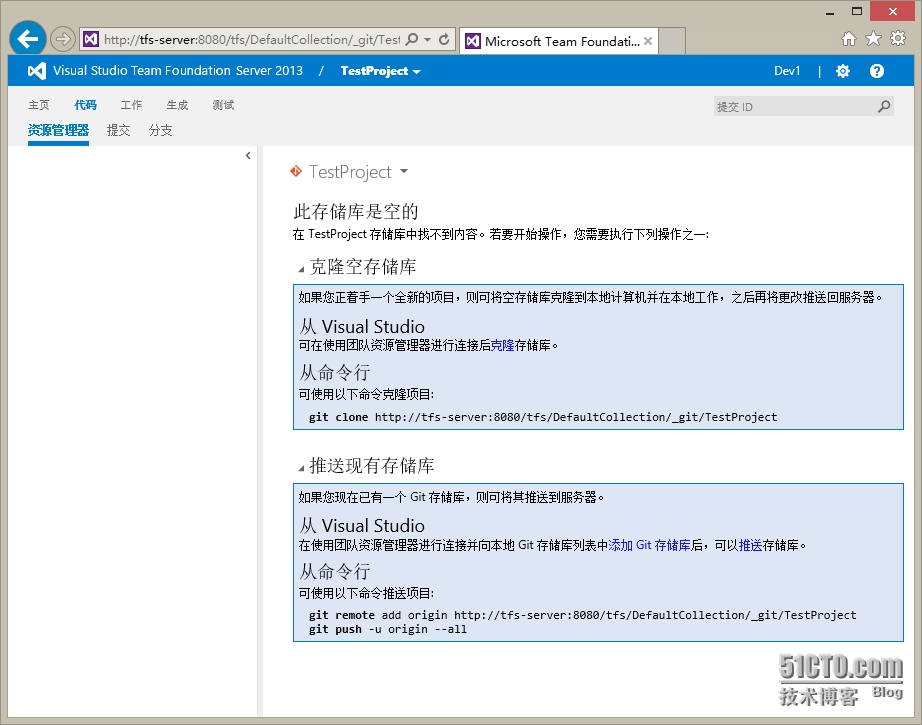Open the 工作 hub
The width and height of the screenshot is (922, 725).
[x=131, y=105]
